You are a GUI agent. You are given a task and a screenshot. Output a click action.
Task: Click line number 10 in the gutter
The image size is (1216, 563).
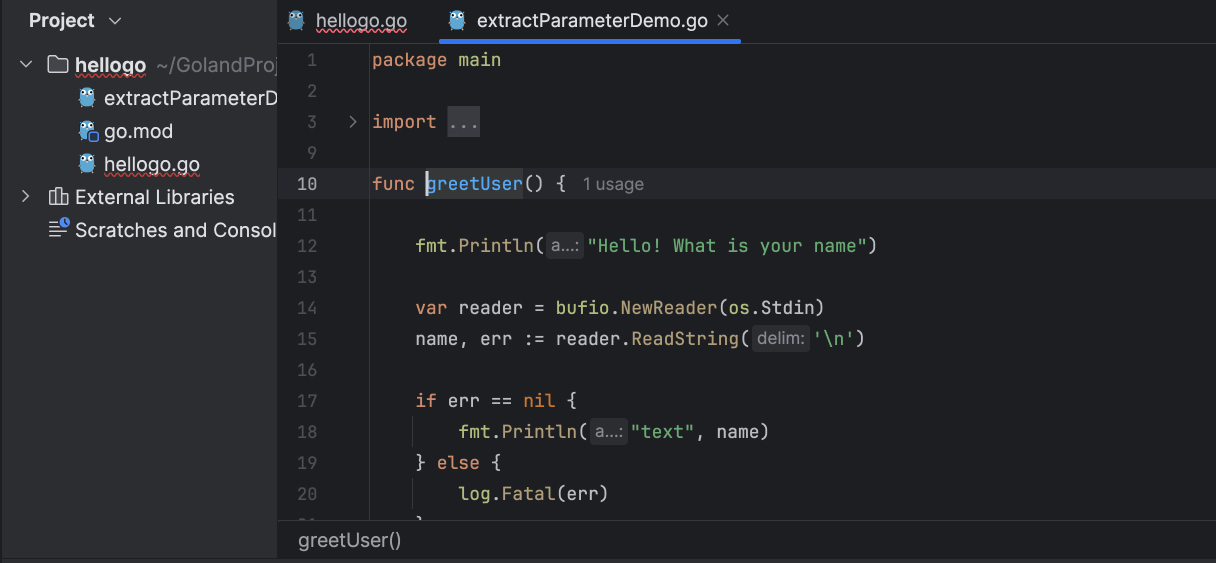tap(307, 184)
